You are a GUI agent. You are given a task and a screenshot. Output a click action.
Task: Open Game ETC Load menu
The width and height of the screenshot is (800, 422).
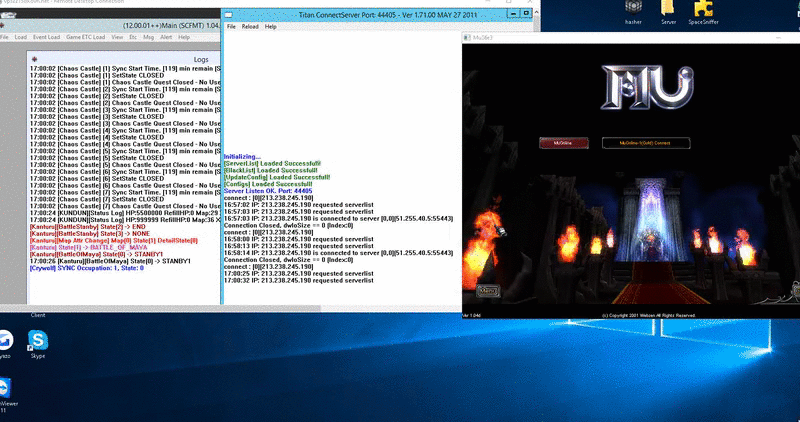(85, 37)
